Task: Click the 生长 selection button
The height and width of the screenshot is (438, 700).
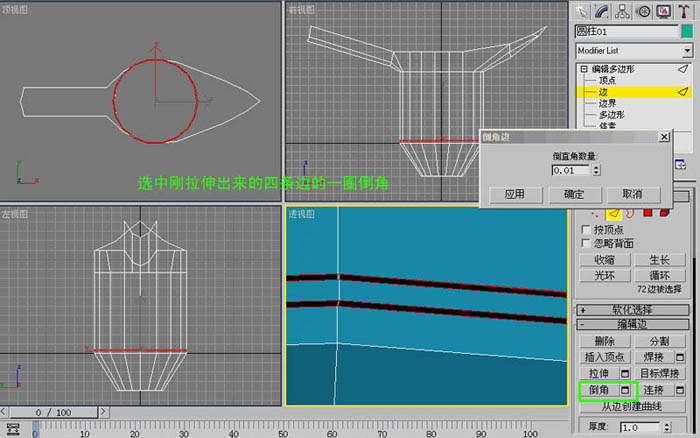Action: coord(659,260)
